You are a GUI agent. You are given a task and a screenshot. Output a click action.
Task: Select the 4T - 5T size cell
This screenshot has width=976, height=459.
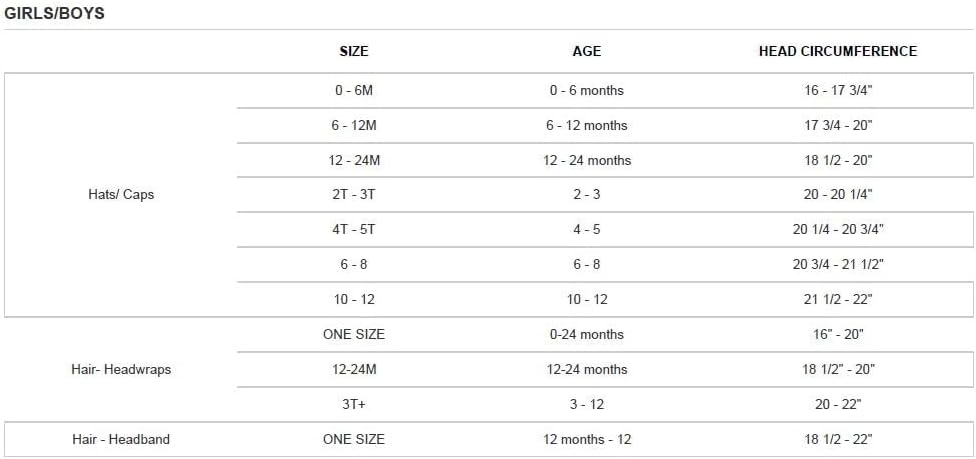click(x=354, y=229)
